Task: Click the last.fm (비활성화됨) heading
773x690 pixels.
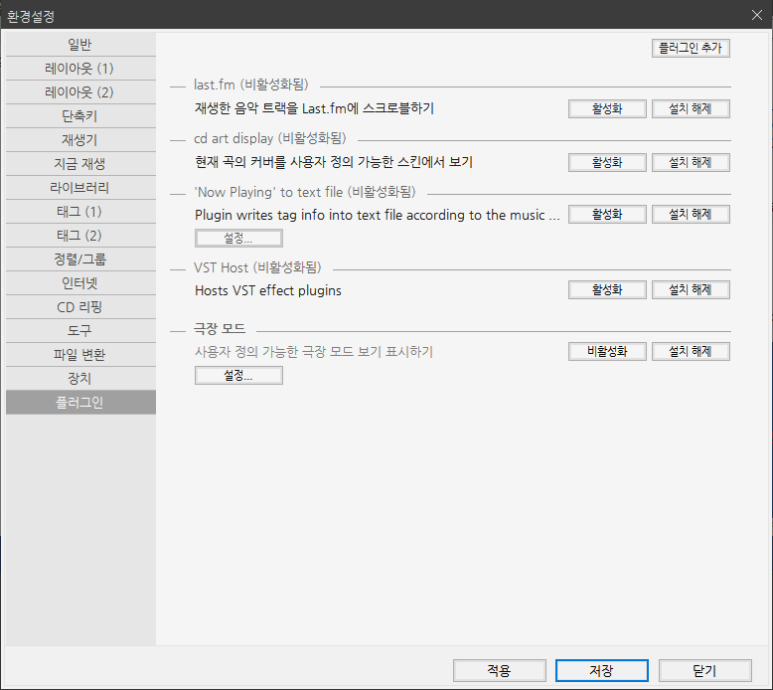Action: pyautogui.click(x=251, y=85)
